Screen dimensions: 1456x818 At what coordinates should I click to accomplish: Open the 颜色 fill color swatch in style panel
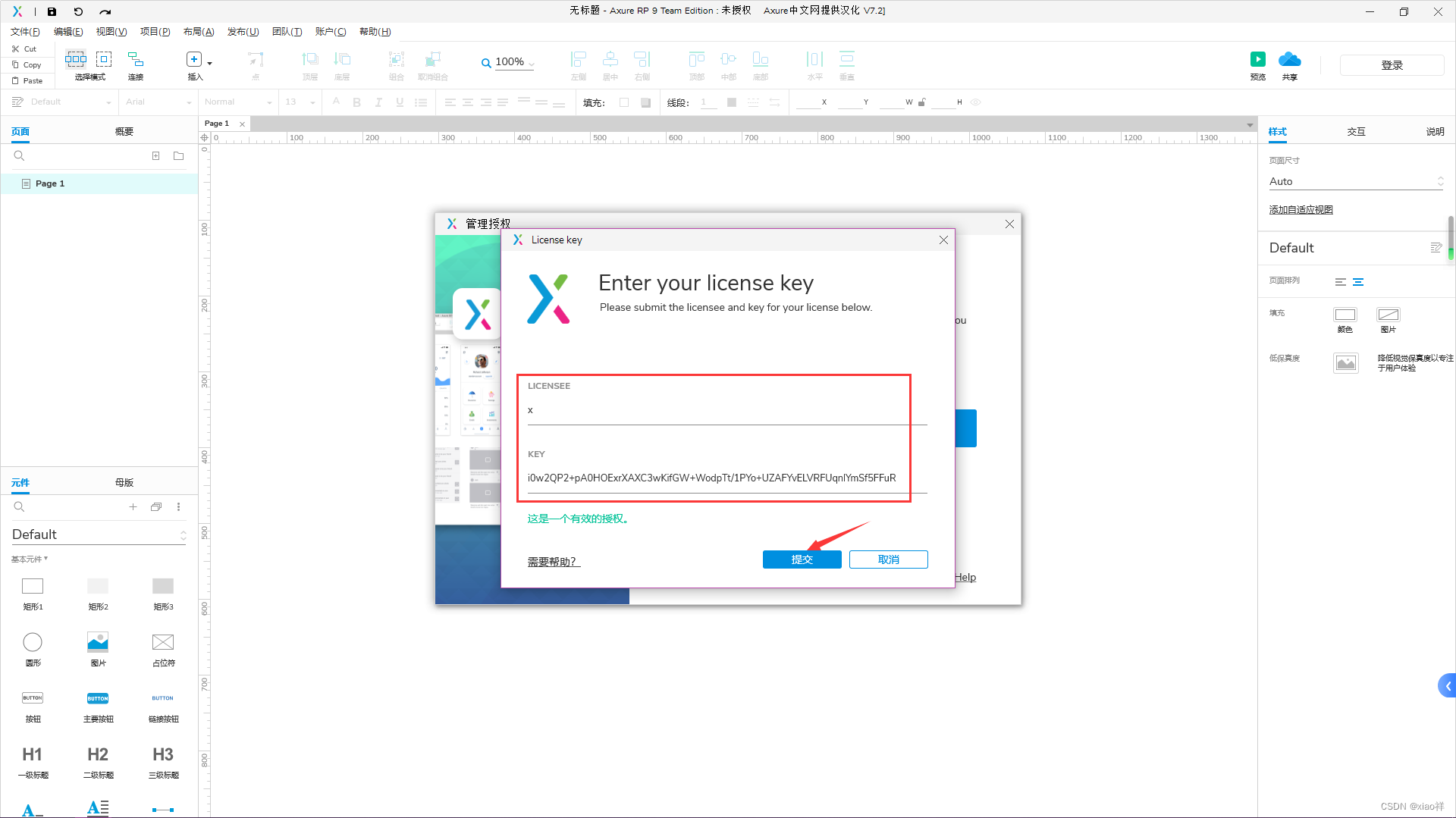tap(1345, 315)
